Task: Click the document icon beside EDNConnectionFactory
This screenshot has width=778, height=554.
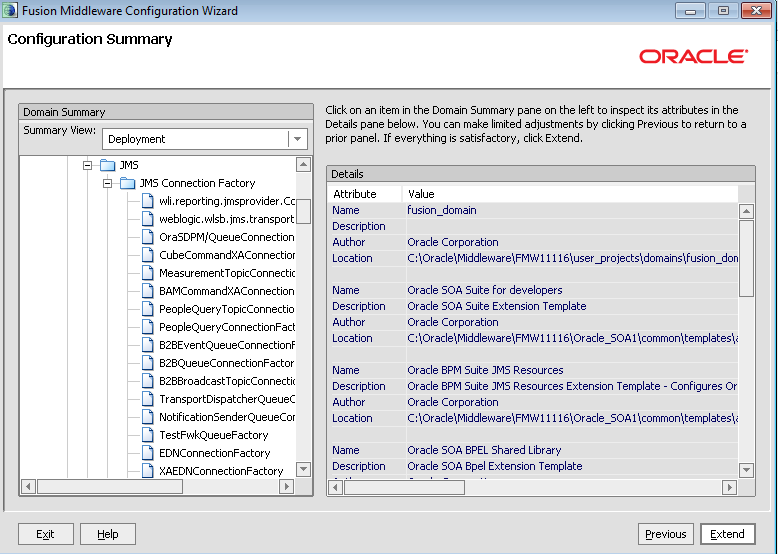Action: [x=147, y=453]
